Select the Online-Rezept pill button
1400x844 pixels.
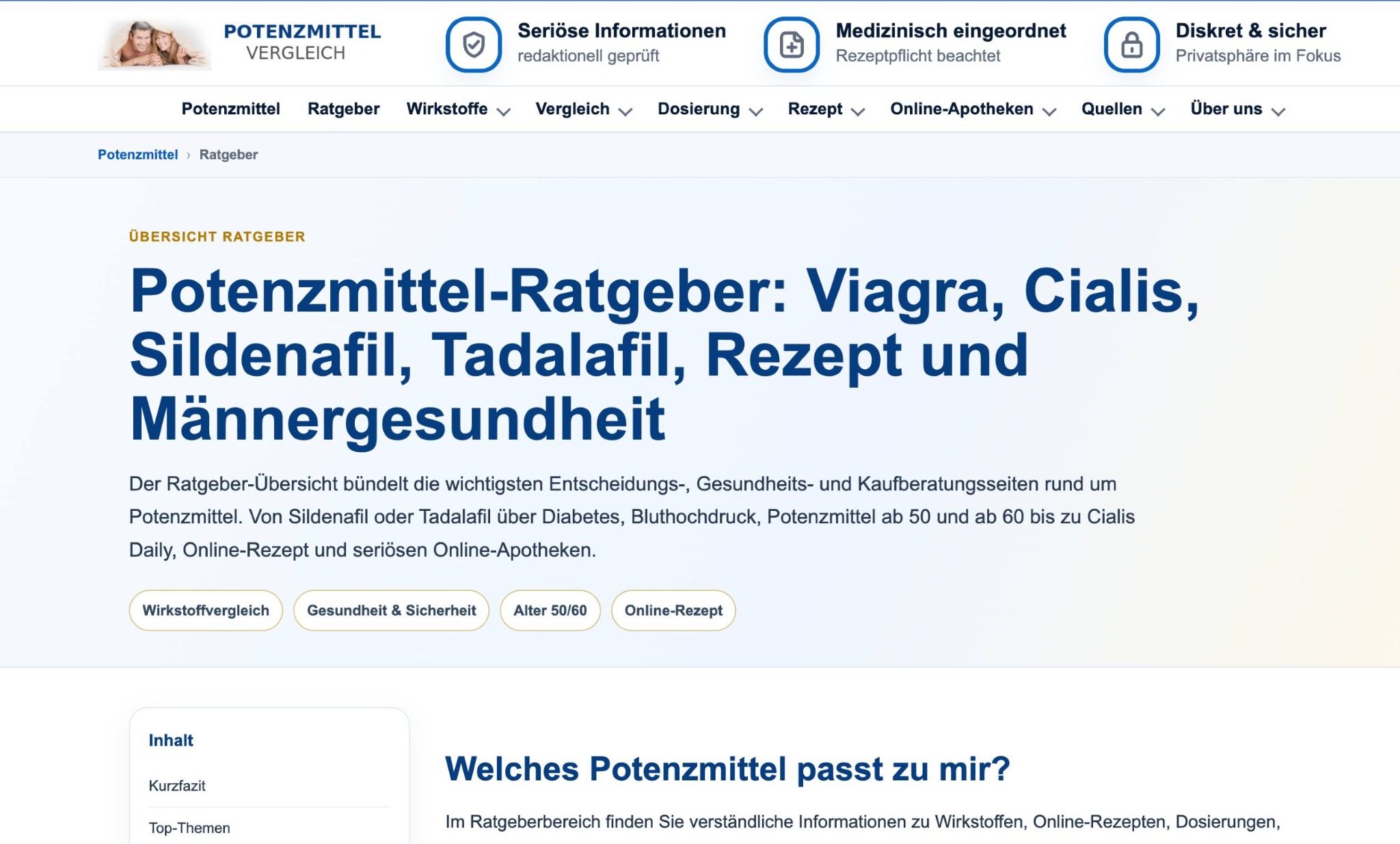(x=673, y=610)
